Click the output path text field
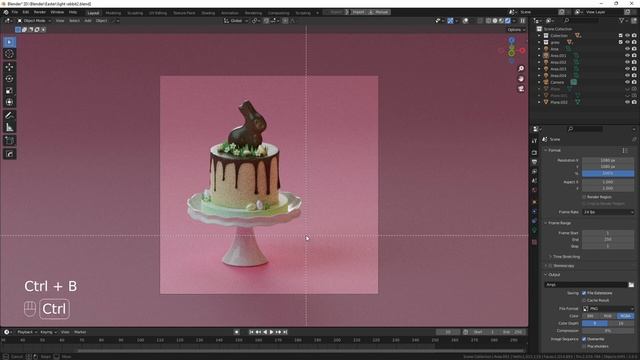Viewport: 640px width, 360px height. [586, 284]
